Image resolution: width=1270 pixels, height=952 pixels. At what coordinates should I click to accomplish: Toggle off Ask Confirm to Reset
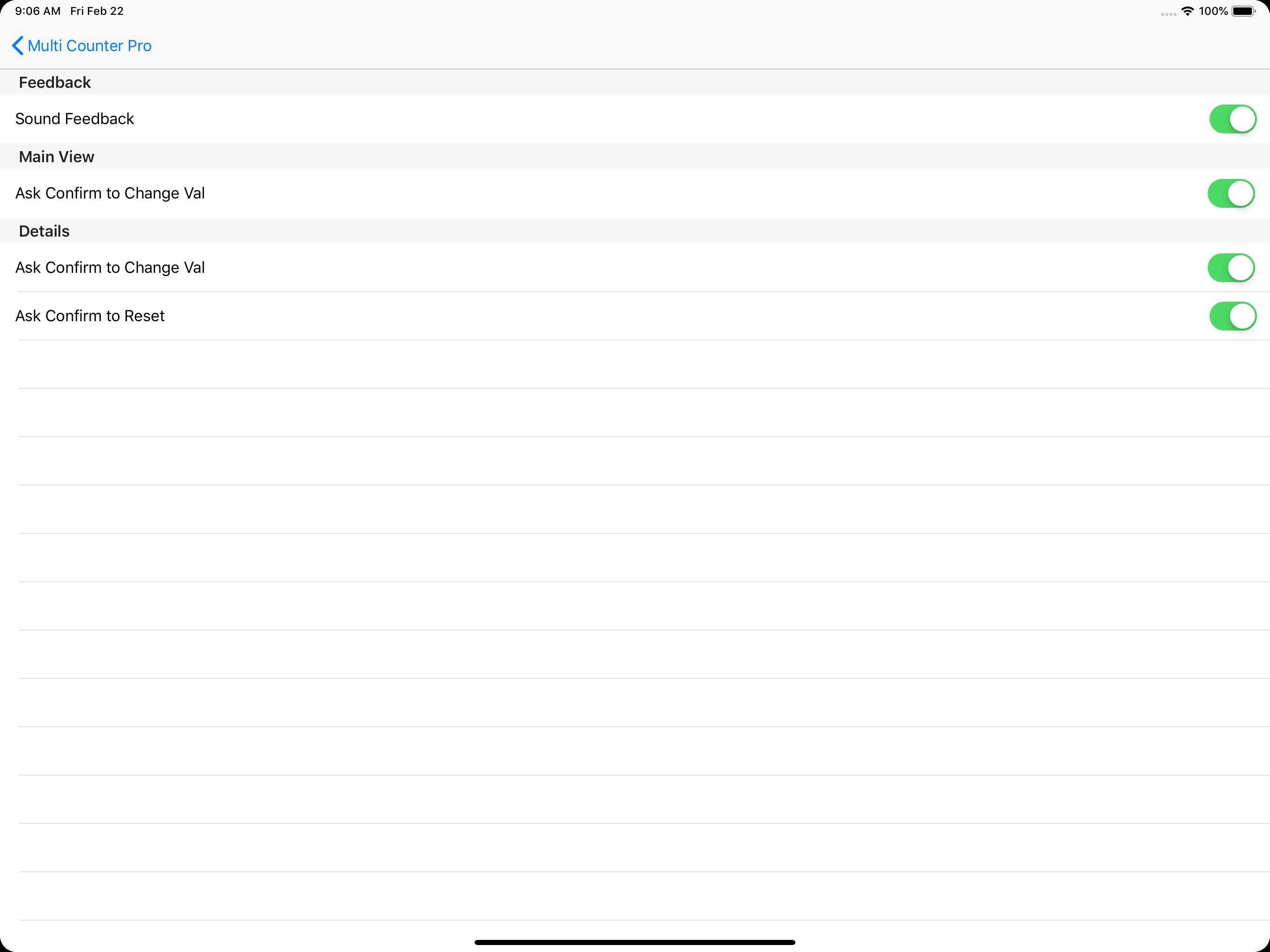coord(1233,316)
